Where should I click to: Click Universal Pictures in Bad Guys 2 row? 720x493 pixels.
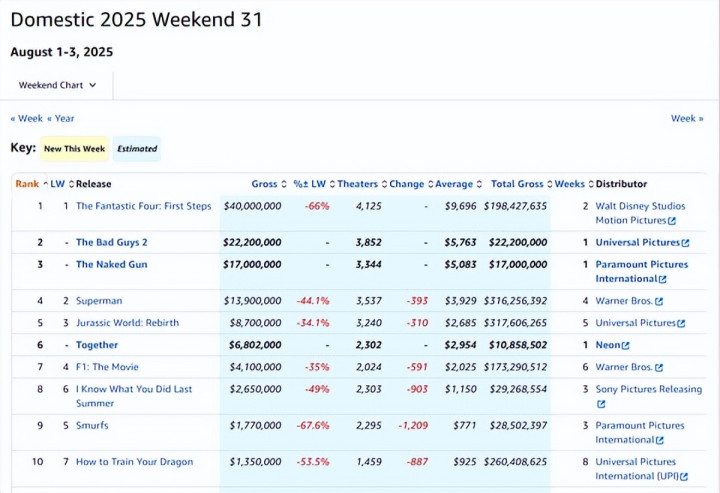(x=637, y=242)
